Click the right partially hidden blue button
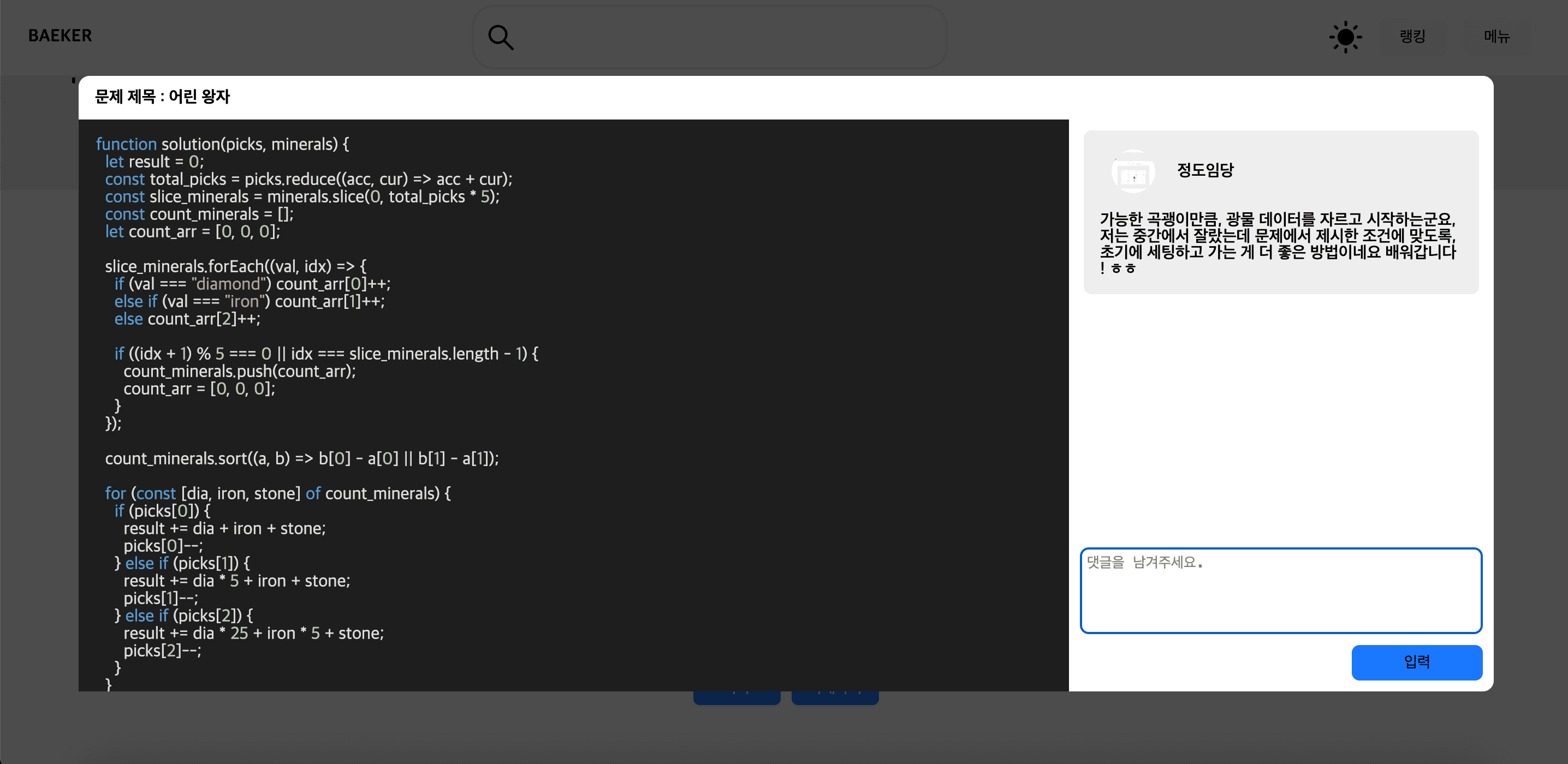This screenshot has height=764, width=1568. click(835, 698)
